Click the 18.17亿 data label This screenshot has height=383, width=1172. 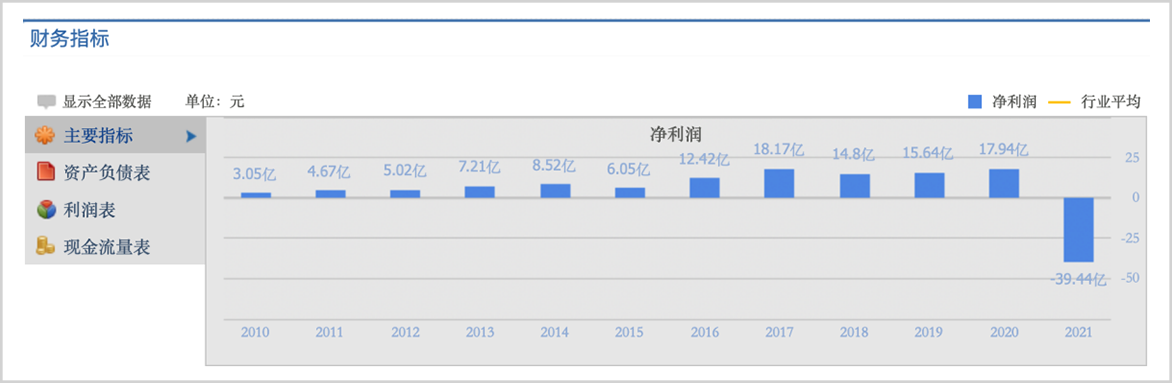778,150
